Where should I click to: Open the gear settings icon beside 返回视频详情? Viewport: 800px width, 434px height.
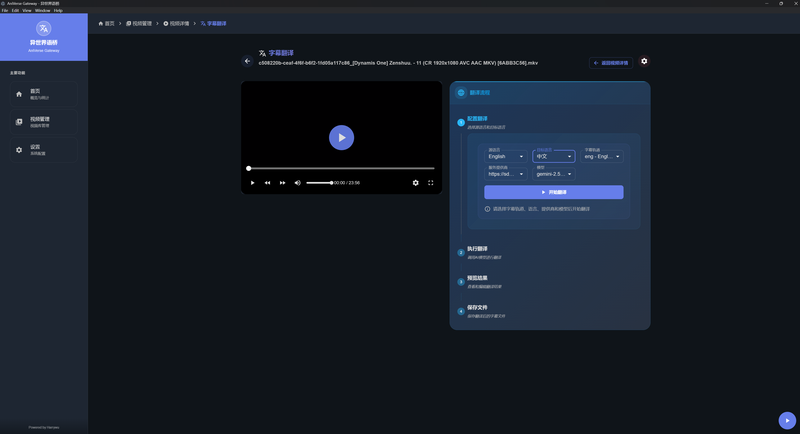pyautogui.click(x=644, y=61)
